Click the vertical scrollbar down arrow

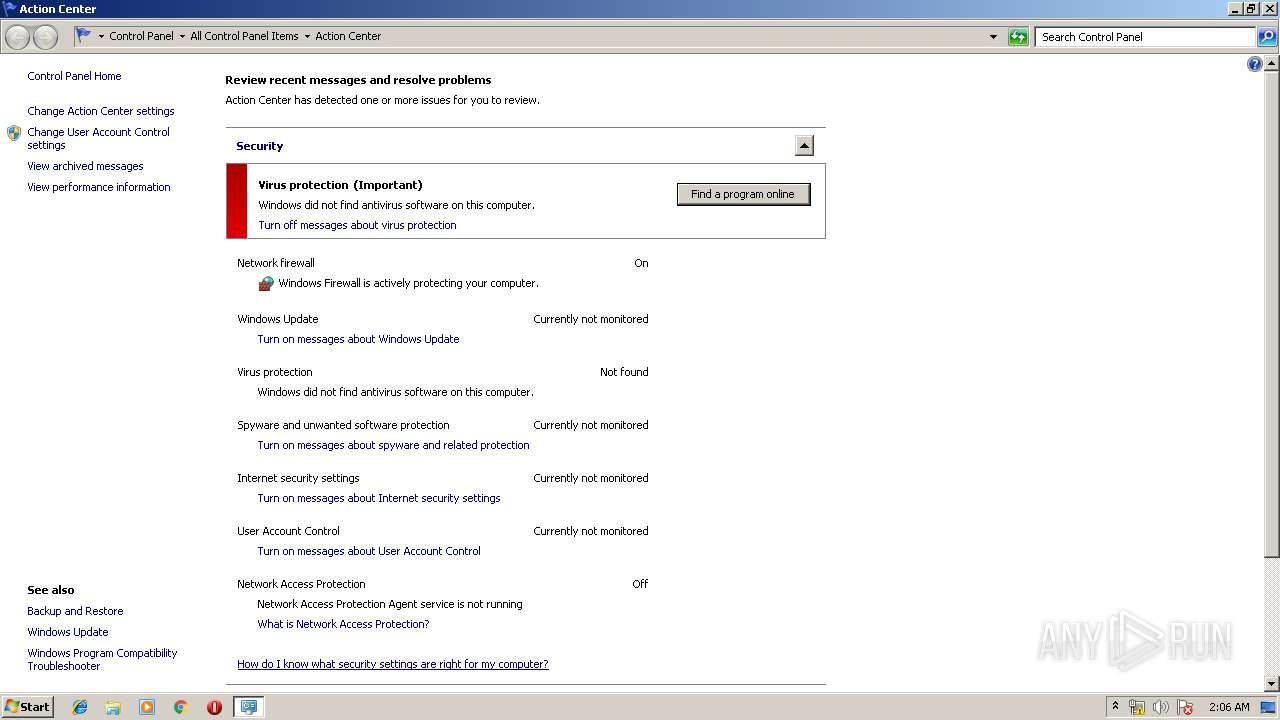1272,684
